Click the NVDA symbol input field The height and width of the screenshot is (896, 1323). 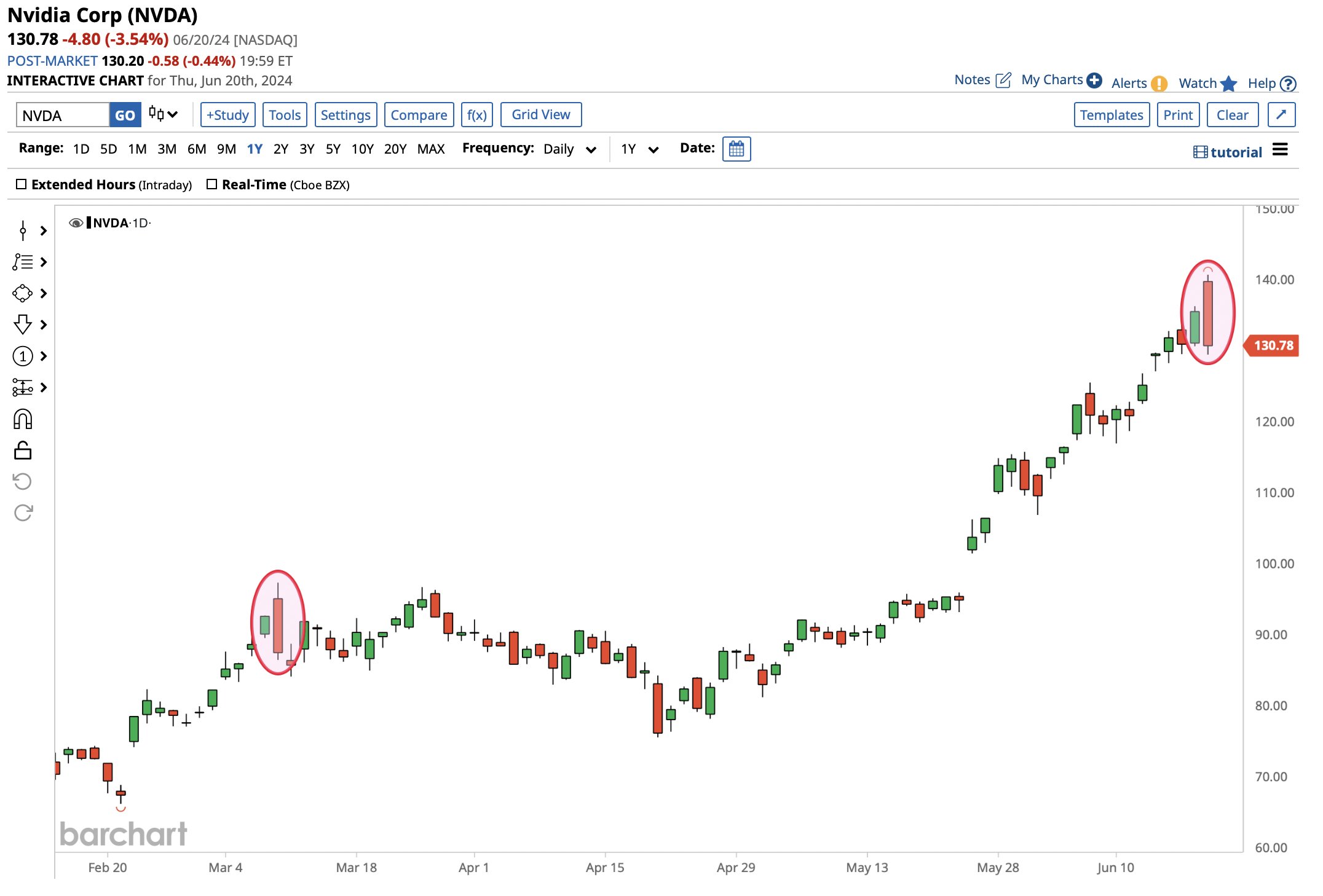pos(63,115)
